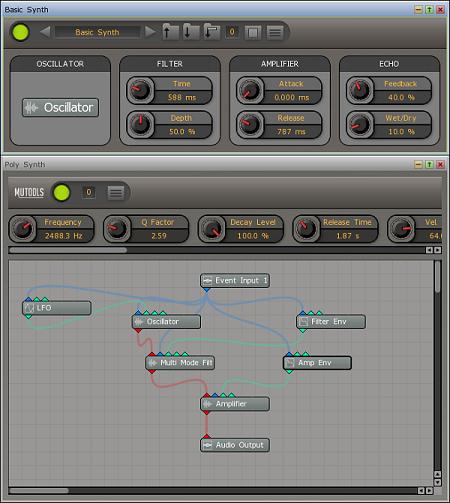The image size is (450, 503).
Task: Select next preset with right arrow
Action: click(150, 32)
